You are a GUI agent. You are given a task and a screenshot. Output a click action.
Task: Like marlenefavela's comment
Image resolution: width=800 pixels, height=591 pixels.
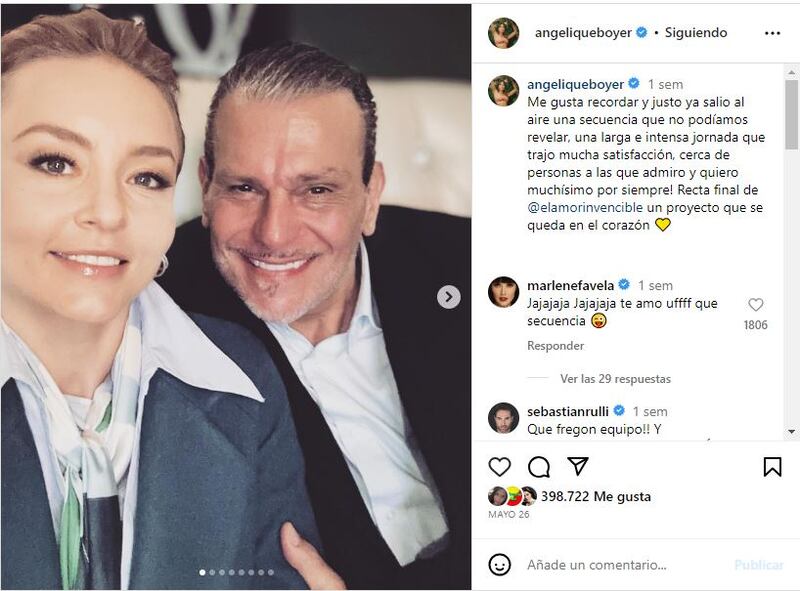coord(755,305)
